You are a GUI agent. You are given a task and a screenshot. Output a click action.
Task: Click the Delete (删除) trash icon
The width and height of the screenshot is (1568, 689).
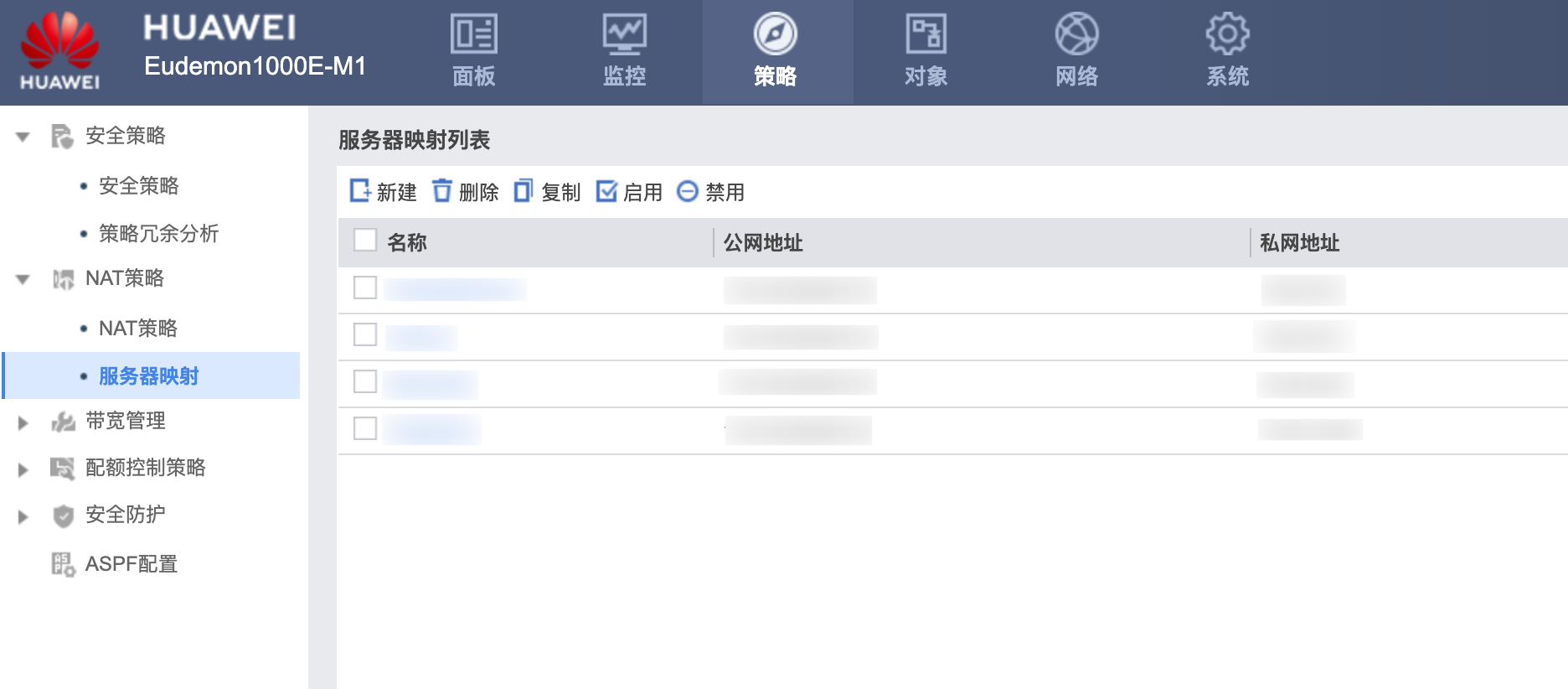point(442,191)
